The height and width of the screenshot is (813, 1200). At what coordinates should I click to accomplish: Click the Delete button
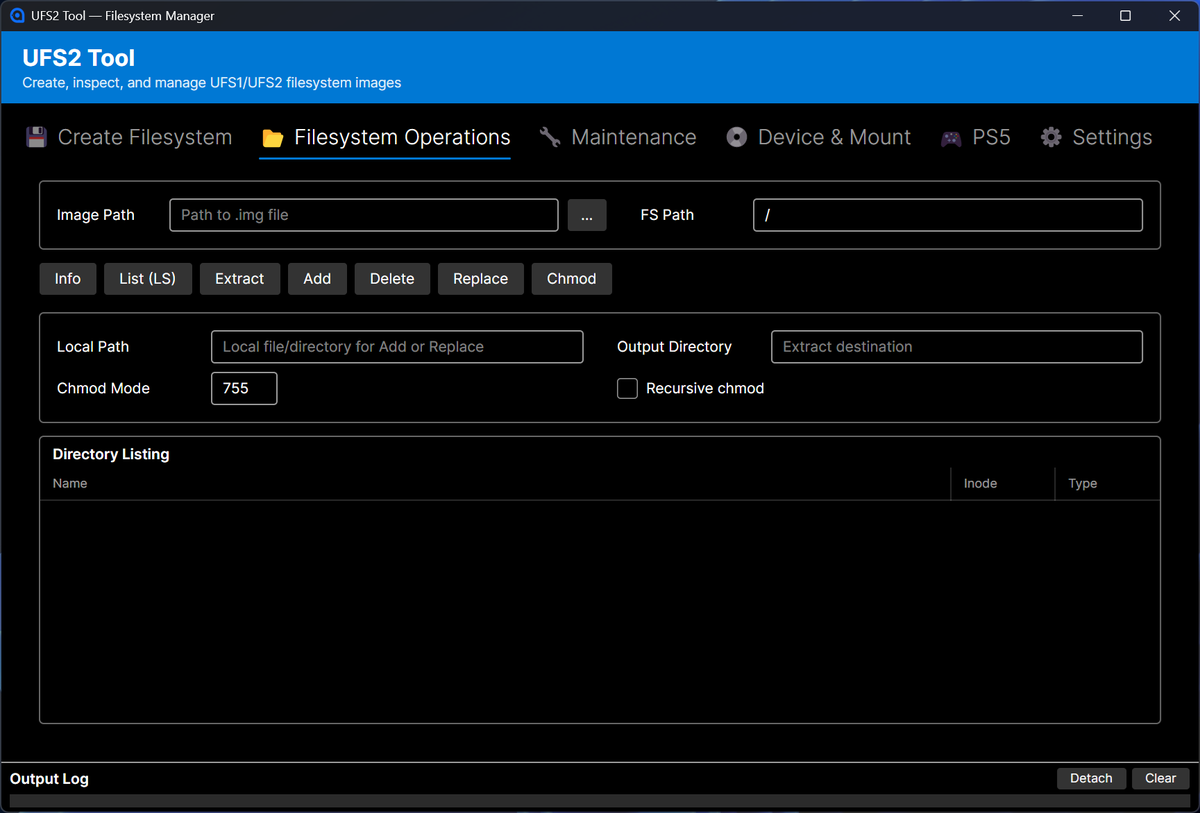pos(392,279)
